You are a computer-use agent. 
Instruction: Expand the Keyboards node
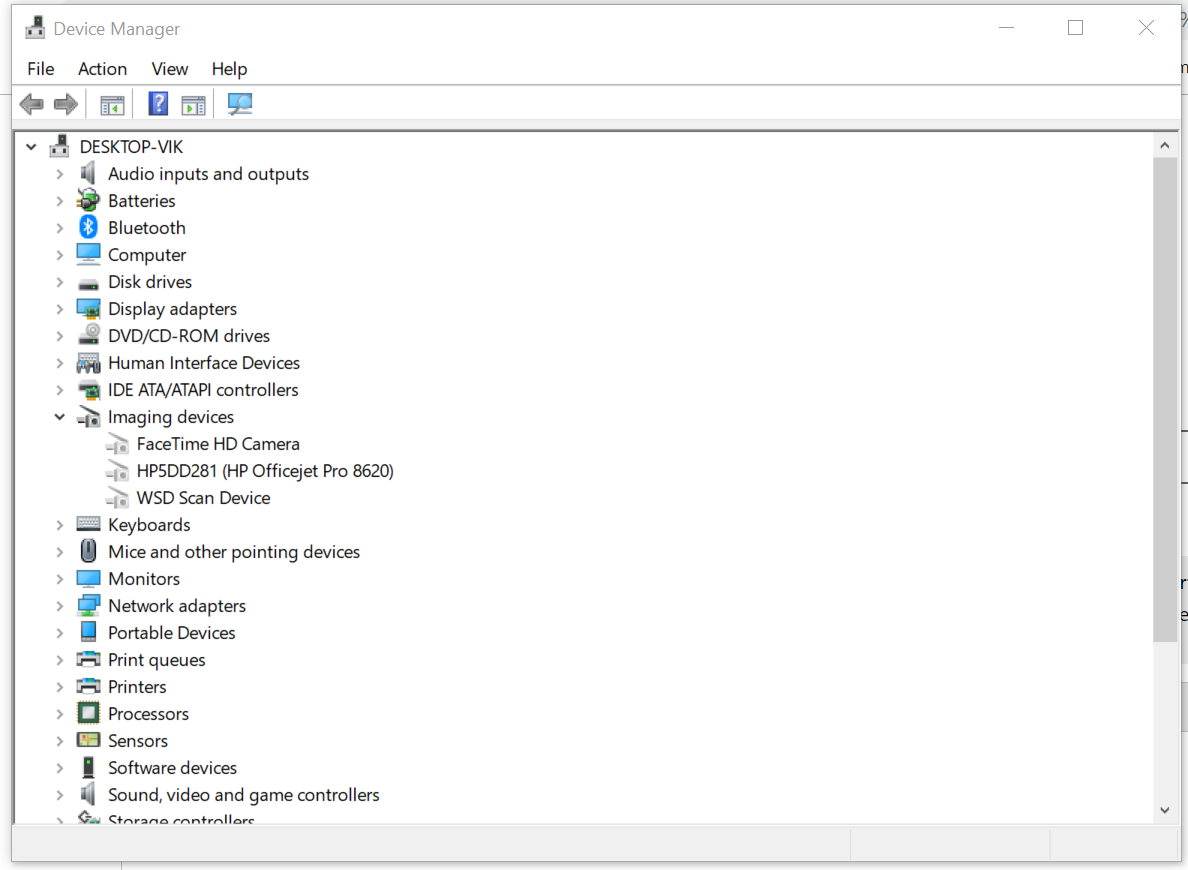click(x=59, y=525)
